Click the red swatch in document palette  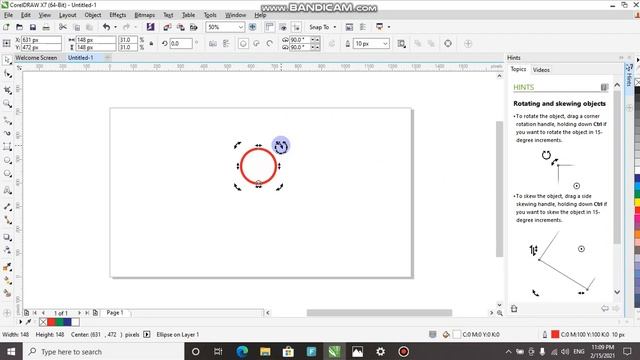point(51,322)
